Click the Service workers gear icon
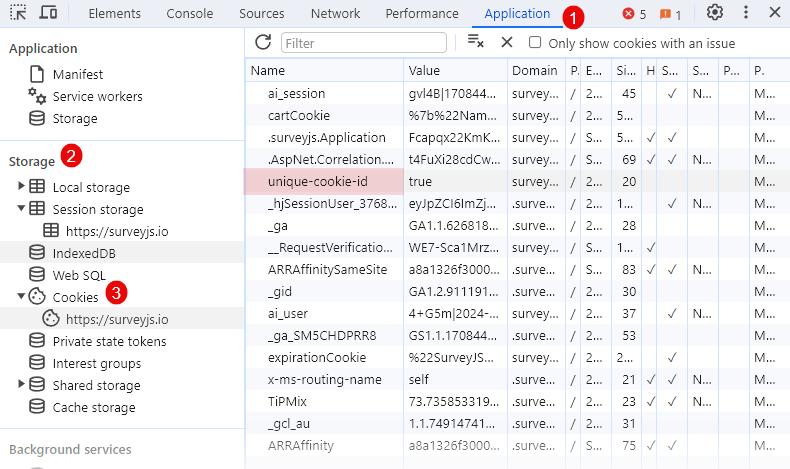Image resolution: width=790 pixels, height=469 pixels. (37, 96)
